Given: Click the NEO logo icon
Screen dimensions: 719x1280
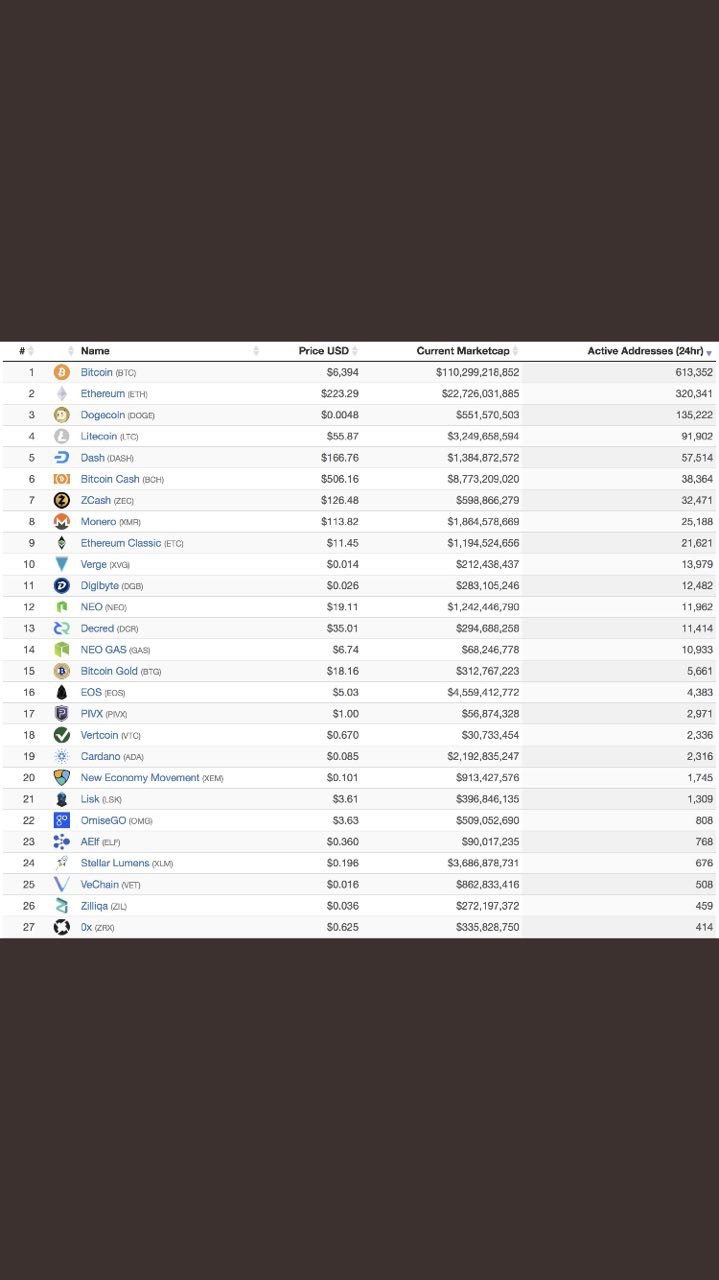Looking at the screenshot, I should coord(61,607).
